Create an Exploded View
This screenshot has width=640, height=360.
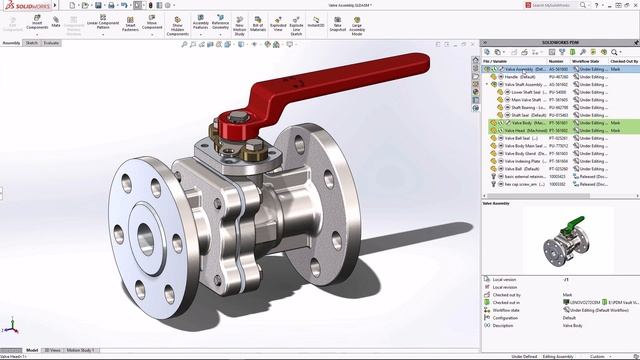click(278, 24)
